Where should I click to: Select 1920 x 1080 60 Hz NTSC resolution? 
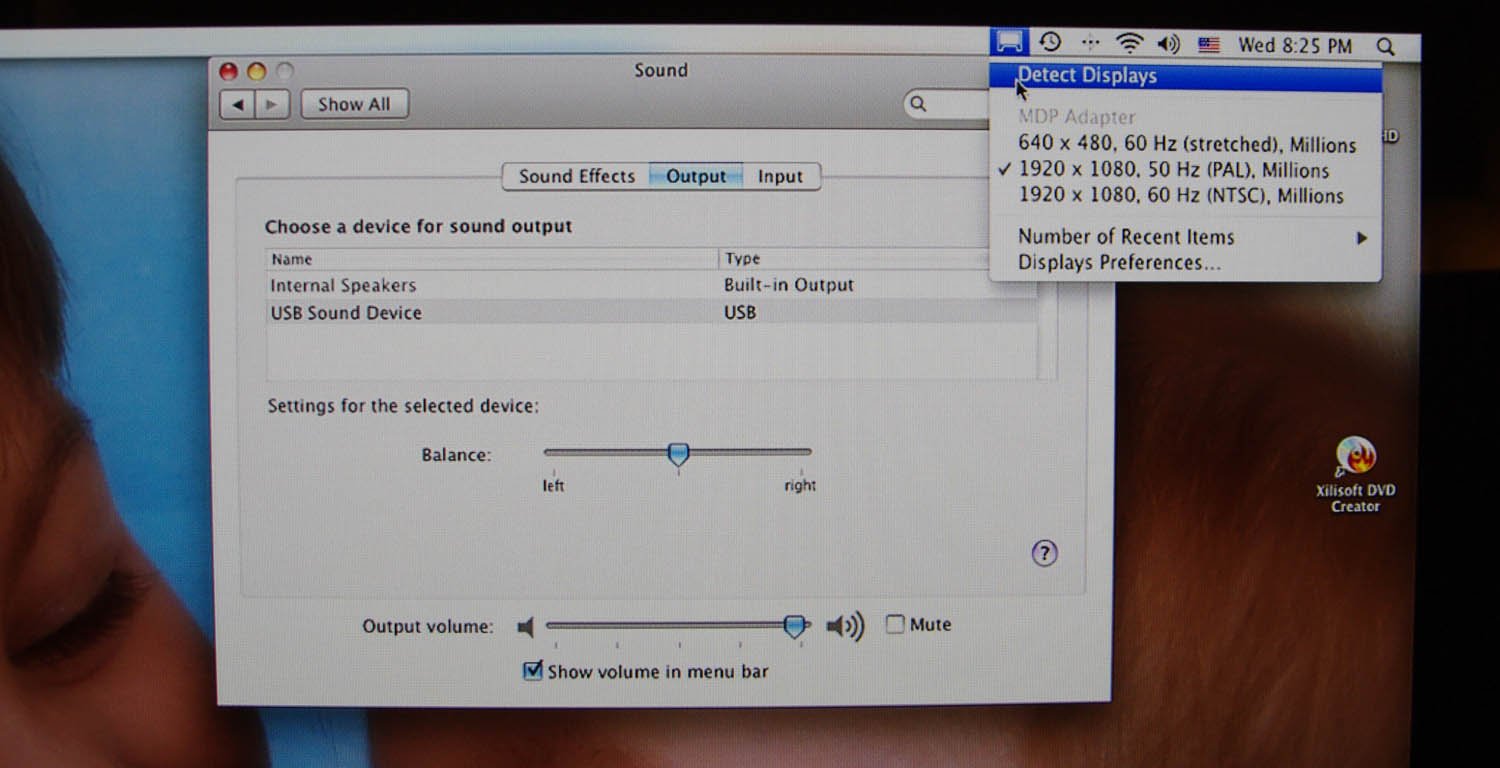point(1180,196)
